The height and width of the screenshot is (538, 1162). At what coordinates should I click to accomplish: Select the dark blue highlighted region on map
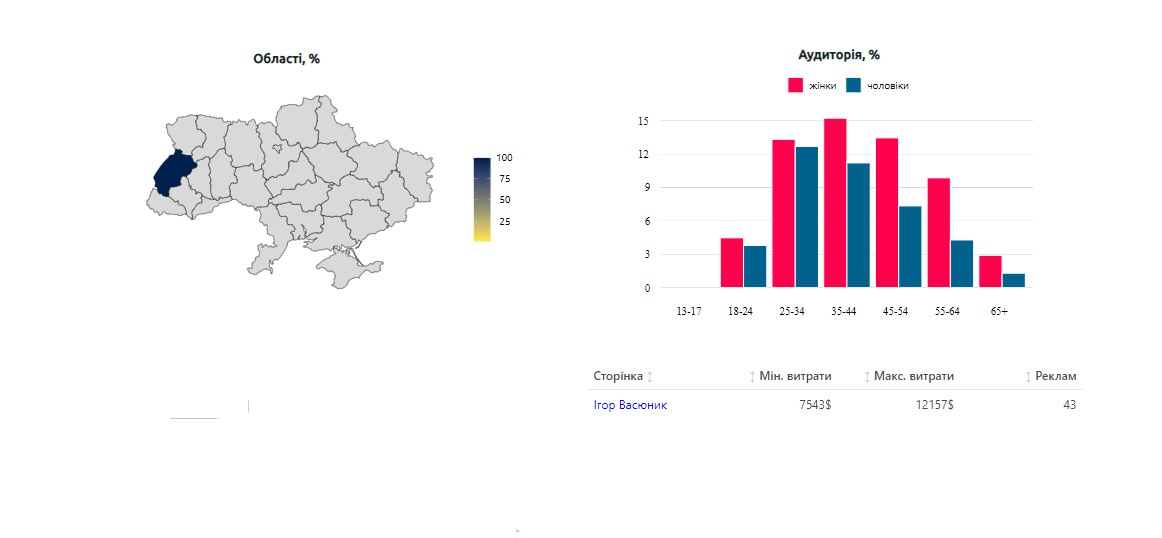(172, 174)
